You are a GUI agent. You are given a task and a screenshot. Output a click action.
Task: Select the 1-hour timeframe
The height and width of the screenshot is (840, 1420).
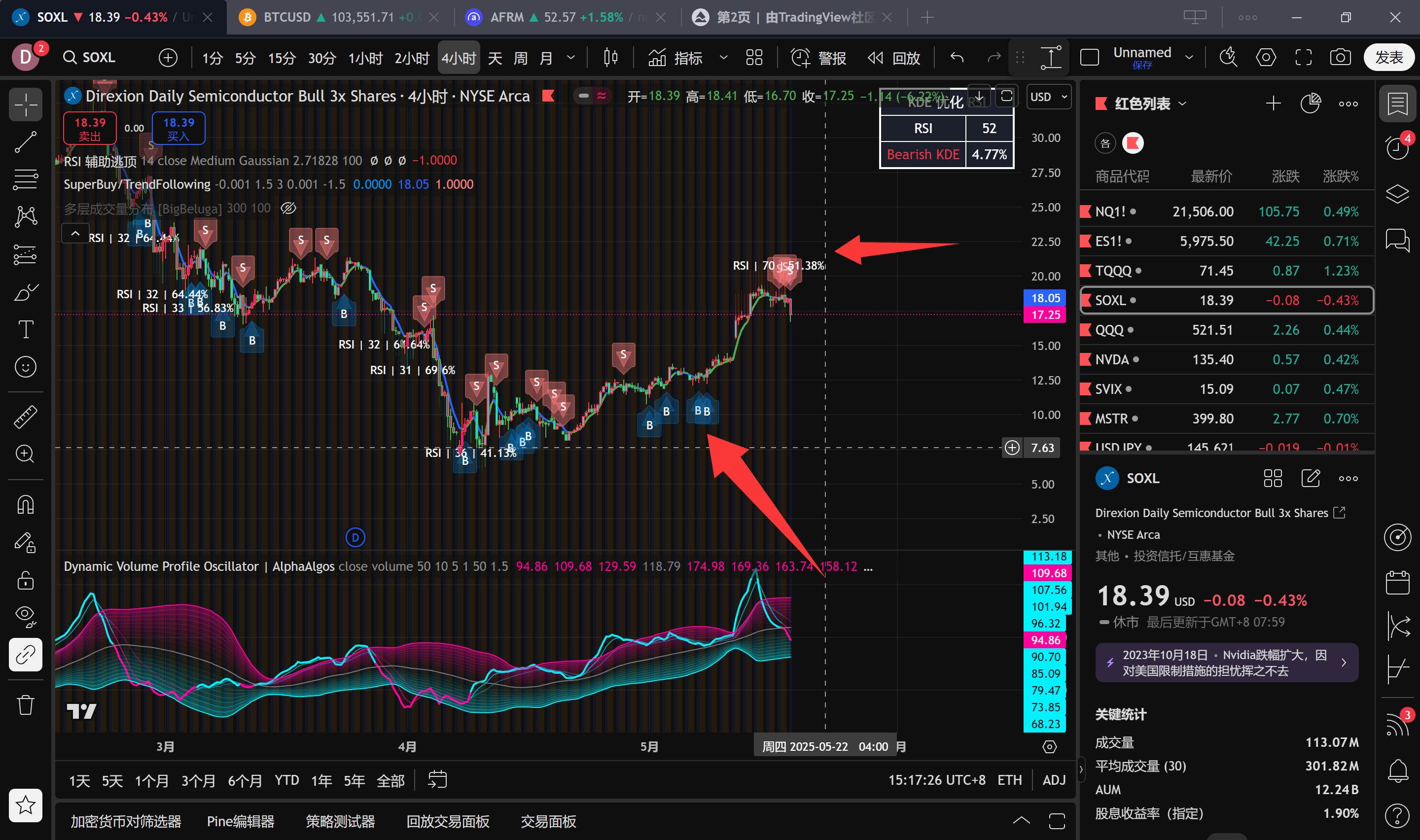coord(365,58)
